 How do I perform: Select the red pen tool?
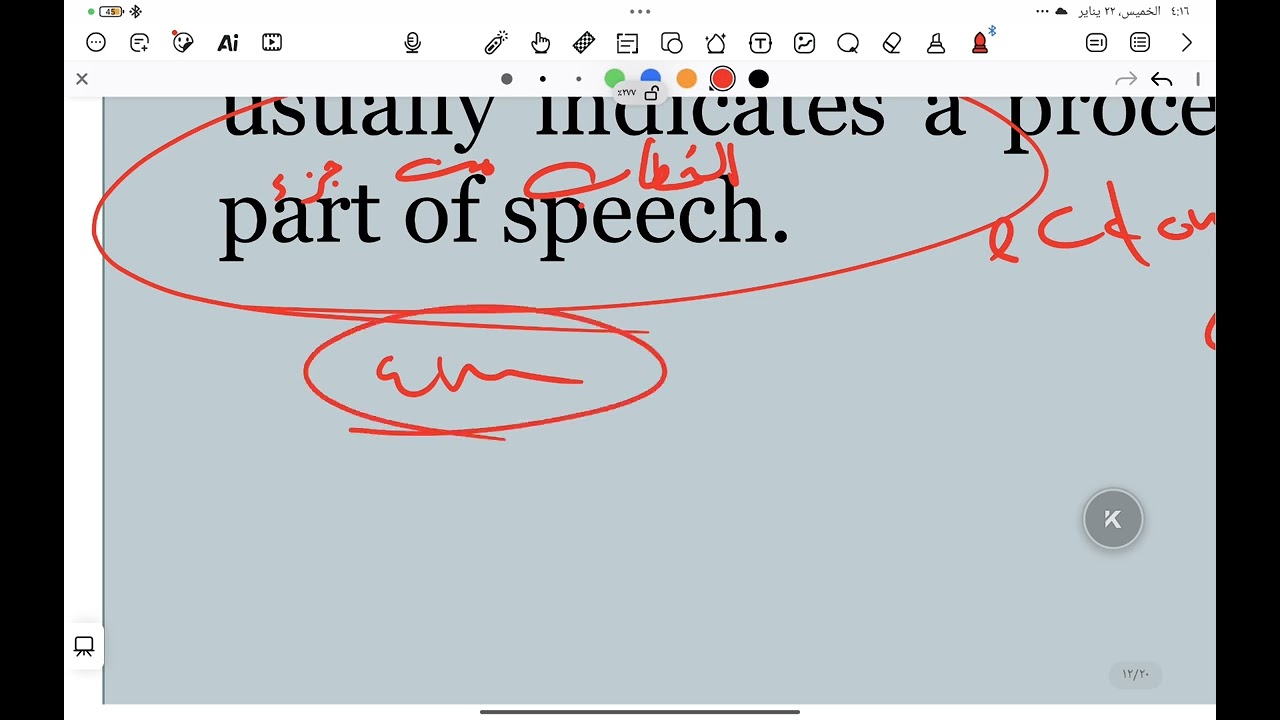point(980,42)
